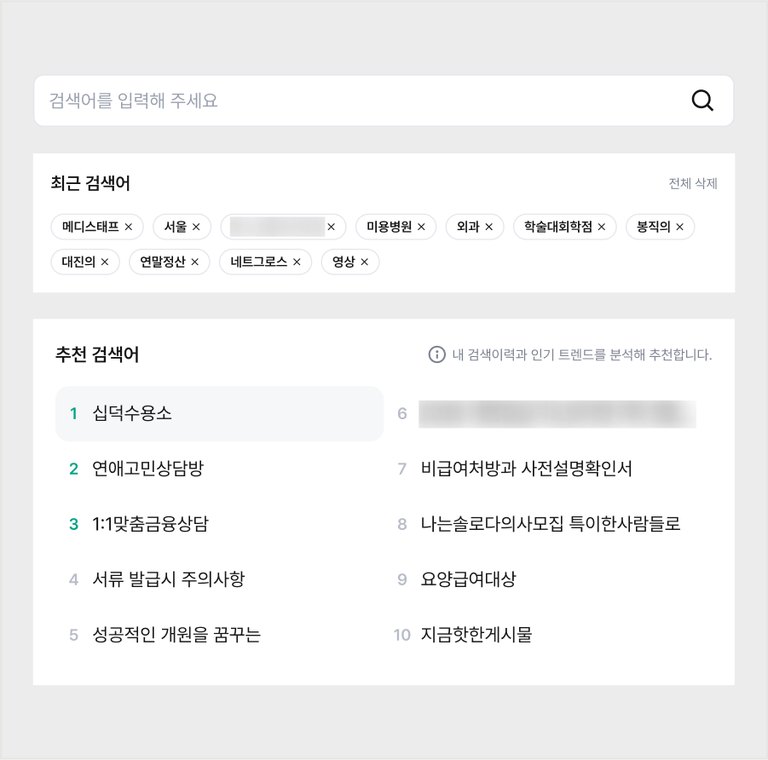
Task: Select recommended search 성공적인 개원을 꿈꾸는
Action: [x=176, y=635]
